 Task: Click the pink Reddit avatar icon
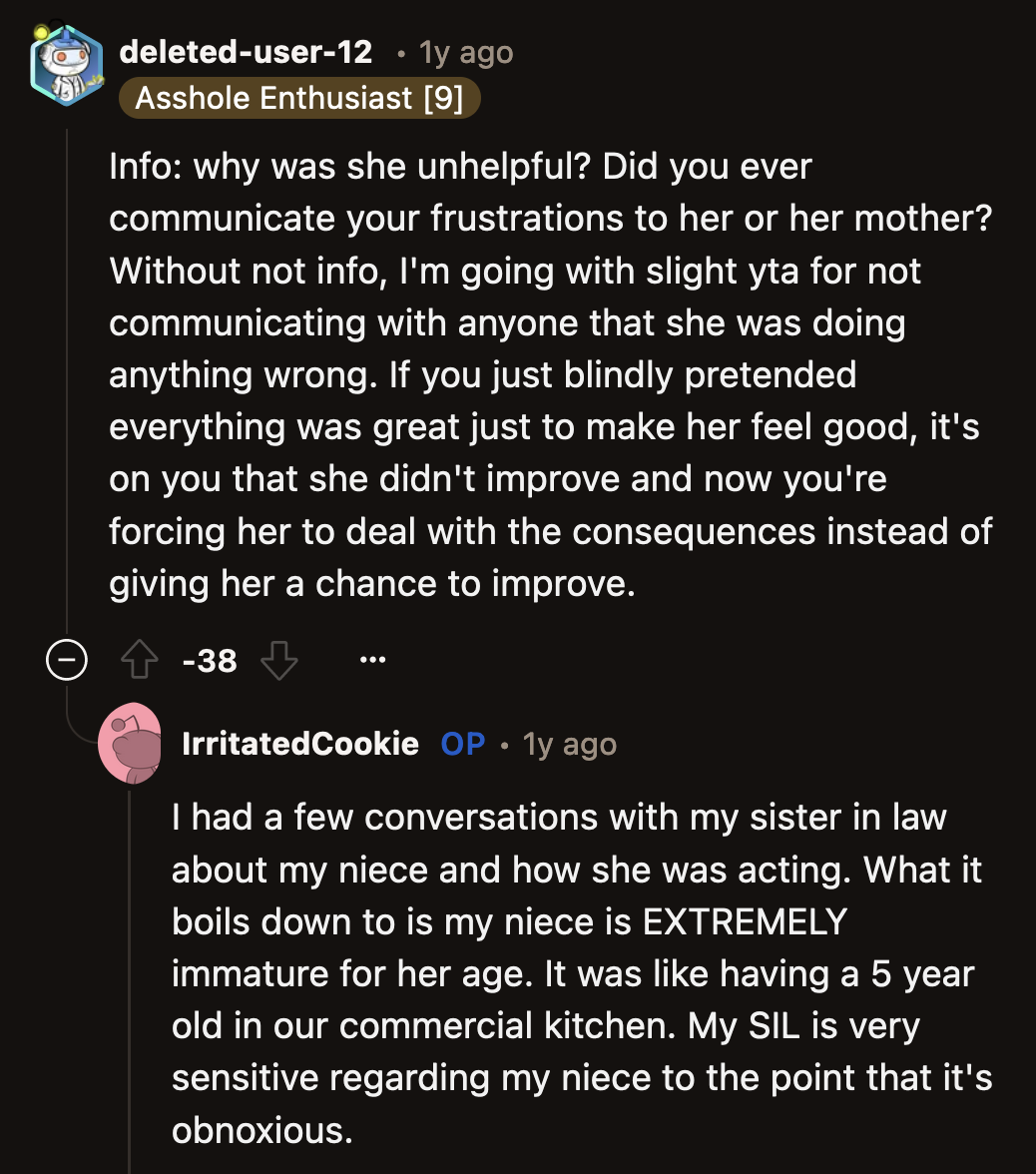tap(130, 744)
